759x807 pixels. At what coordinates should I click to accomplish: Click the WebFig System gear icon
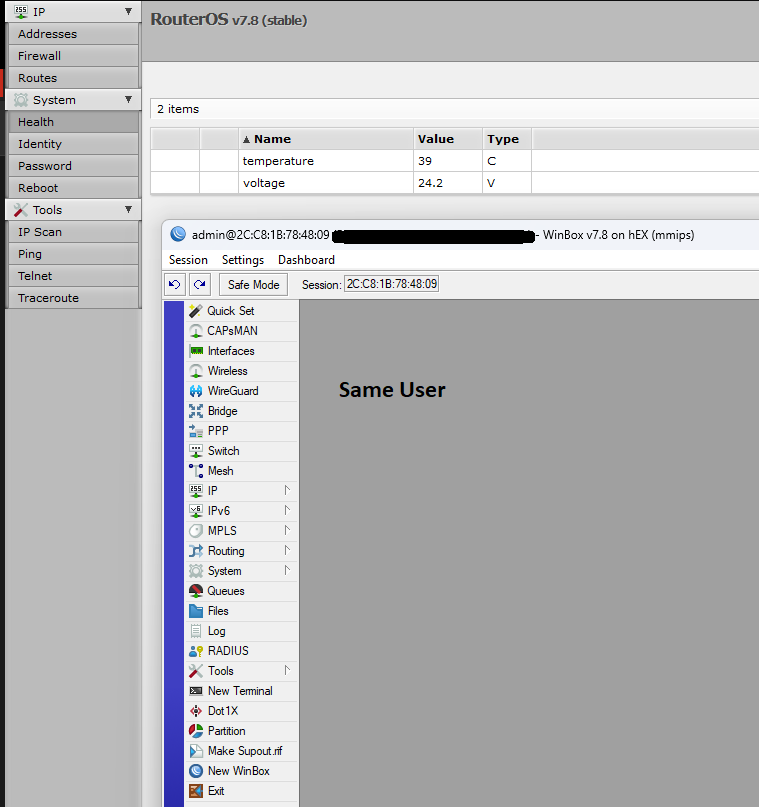21,100
